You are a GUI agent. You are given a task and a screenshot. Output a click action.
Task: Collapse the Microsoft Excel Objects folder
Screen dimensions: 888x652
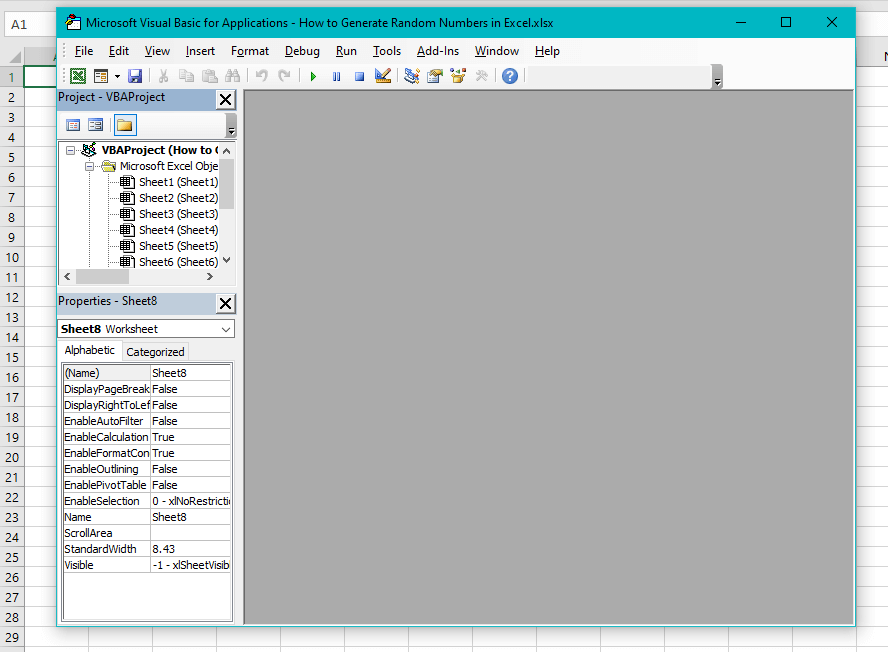point(90,165)
